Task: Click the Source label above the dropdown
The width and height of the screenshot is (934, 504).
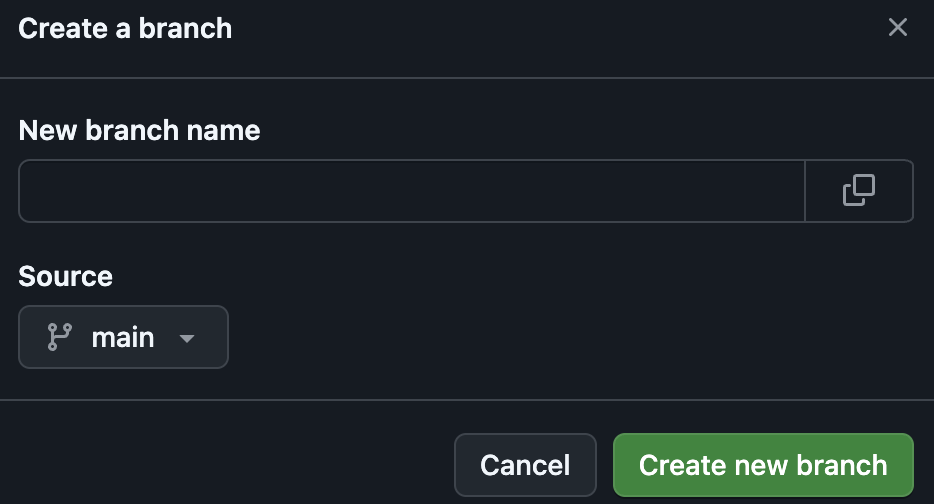Action: tap(65, 276)
